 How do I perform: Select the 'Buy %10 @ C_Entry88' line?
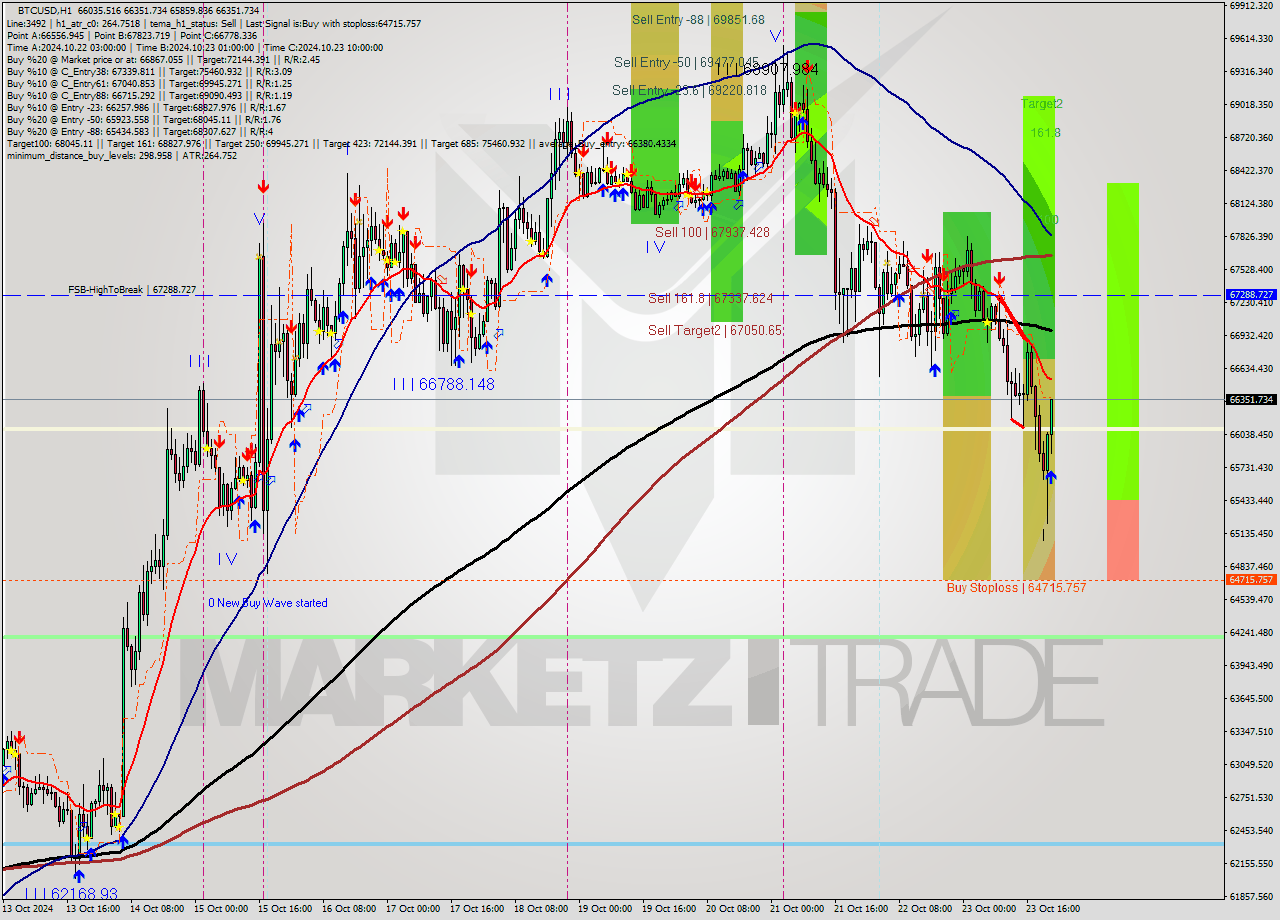[x=149, y=95]
